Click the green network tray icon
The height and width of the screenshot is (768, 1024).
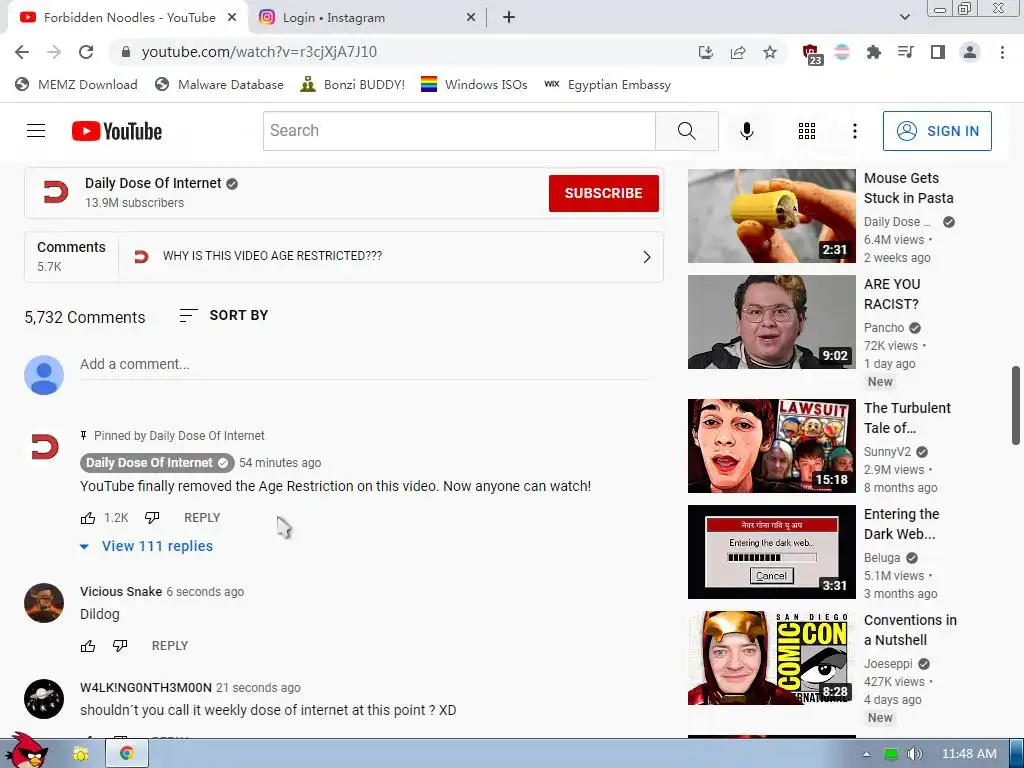pos(891,754)
